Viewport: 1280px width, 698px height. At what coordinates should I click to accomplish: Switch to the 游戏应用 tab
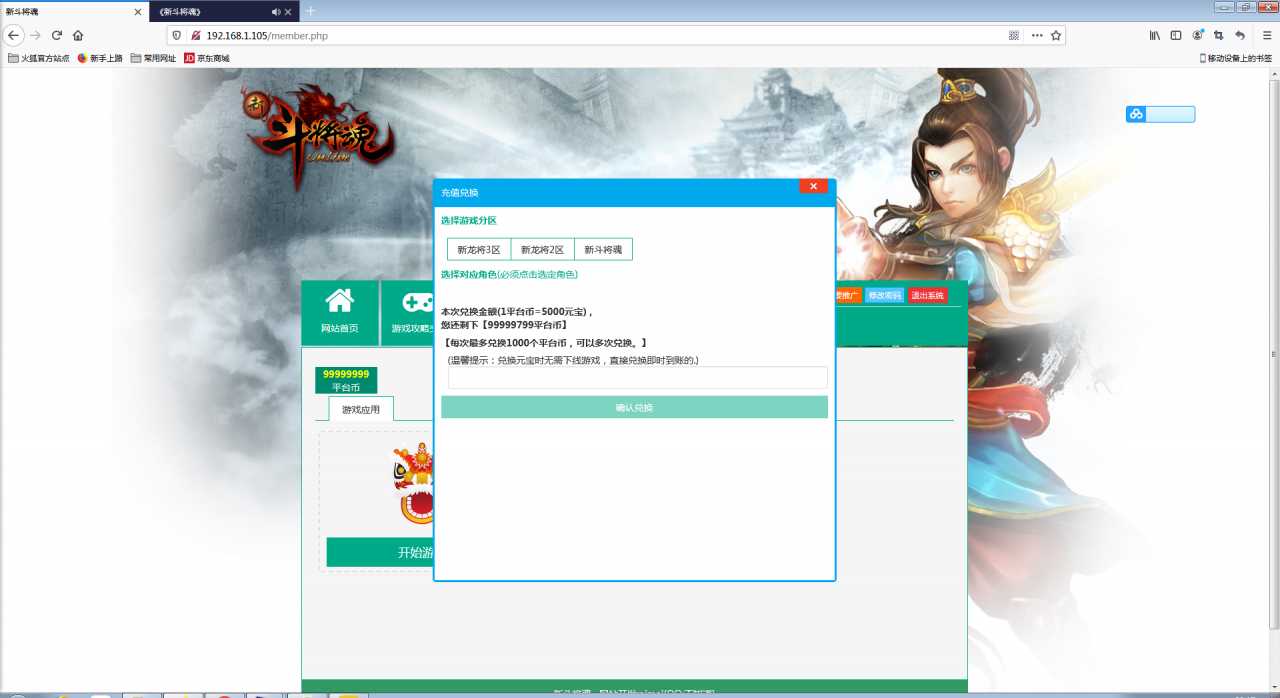point(361,409)
